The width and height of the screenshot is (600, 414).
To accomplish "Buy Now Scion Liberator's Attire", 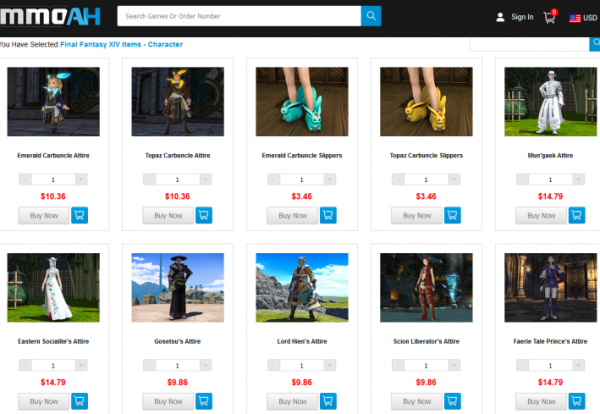I will click(417, 401).
